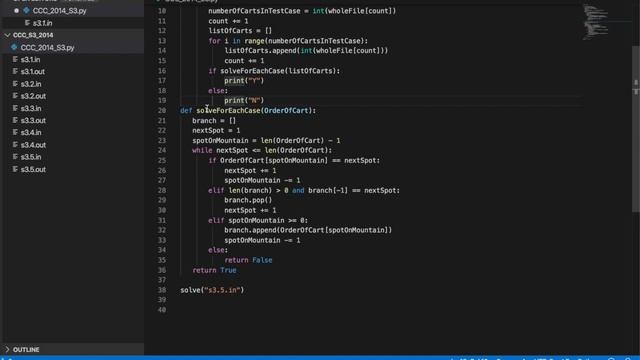Open s3.1.in from the Open Editors list
640x360 pixels.
tap(42, 23)
